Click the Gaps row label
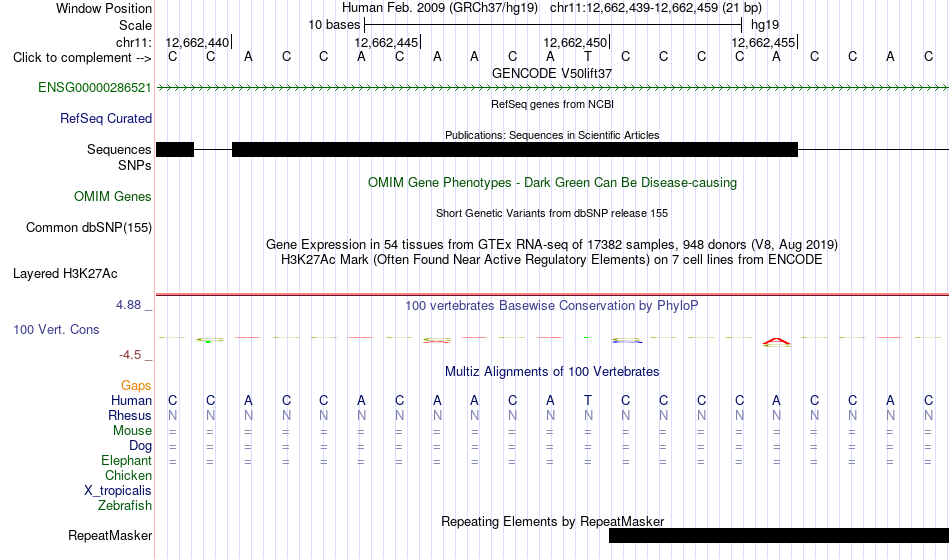Viewport: 950px width, 559px height. (136, 385)
